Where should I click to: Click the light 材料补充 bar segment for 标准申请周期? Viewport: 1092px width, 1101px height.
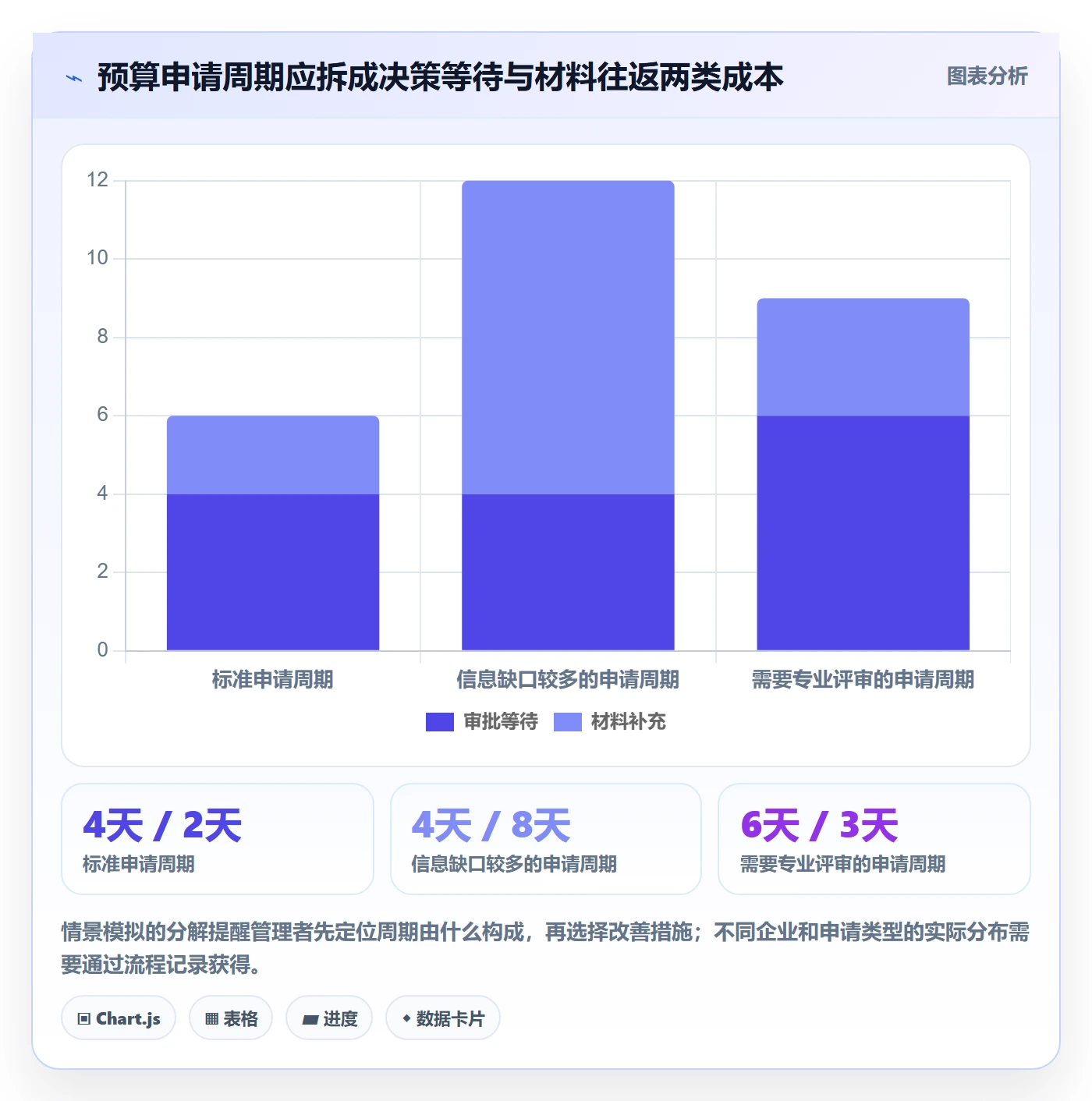[x=273, y=455]
